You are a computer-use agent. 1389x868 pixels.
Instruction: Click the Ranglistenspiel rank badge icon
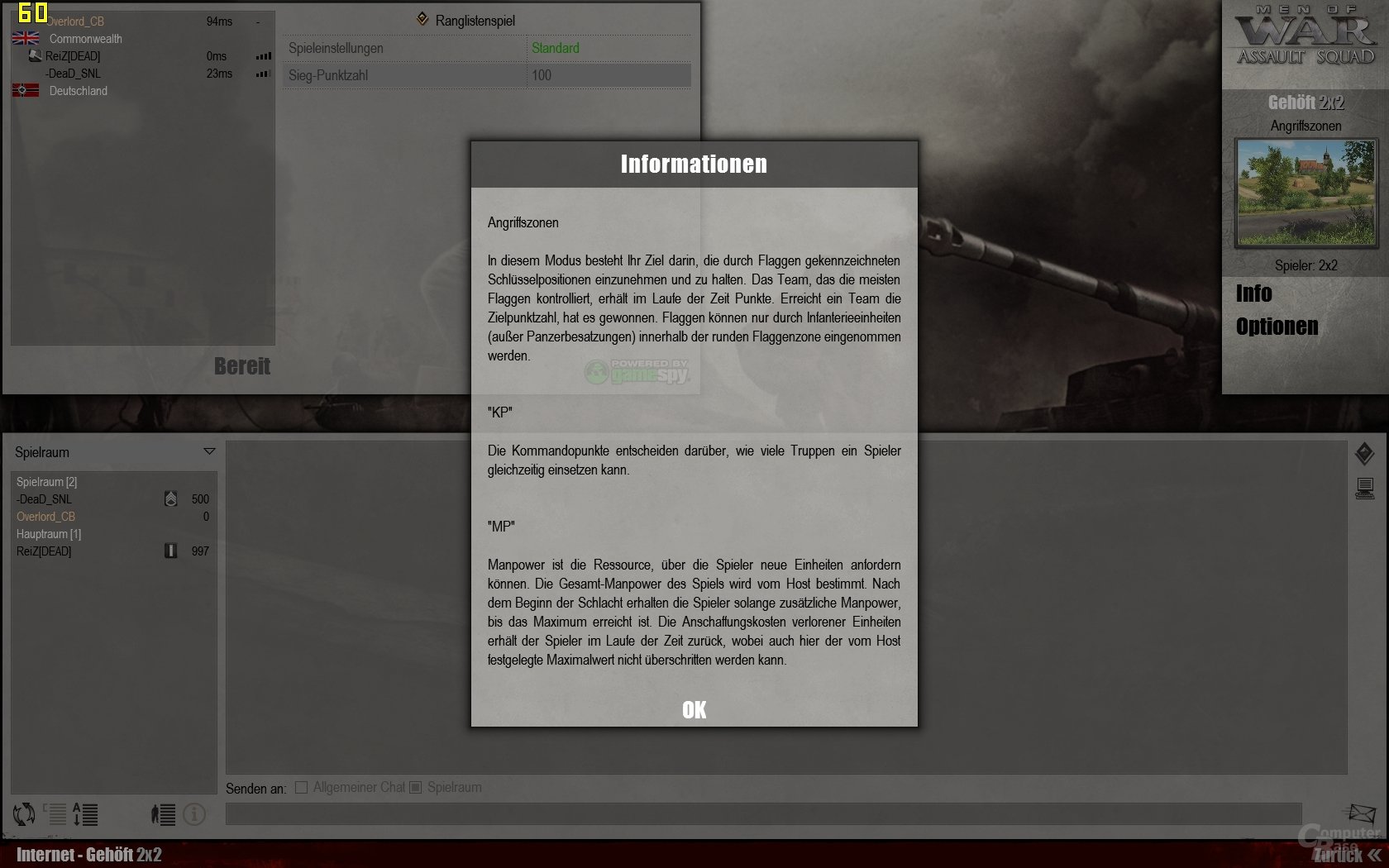pyautogui.click(x=422, y=18)
